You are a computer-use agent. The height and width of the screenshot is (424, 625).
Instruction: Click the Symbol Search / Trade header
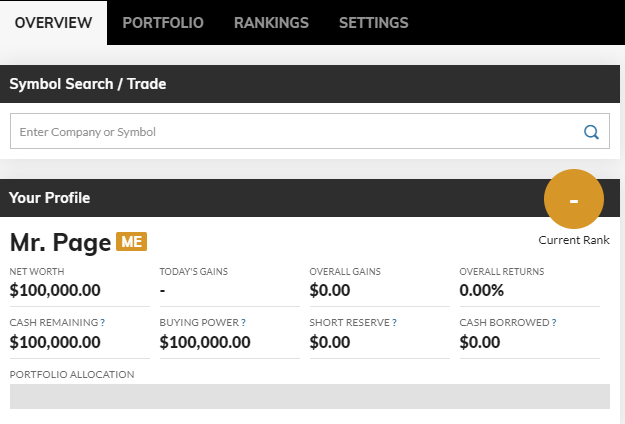pos(88,84)
